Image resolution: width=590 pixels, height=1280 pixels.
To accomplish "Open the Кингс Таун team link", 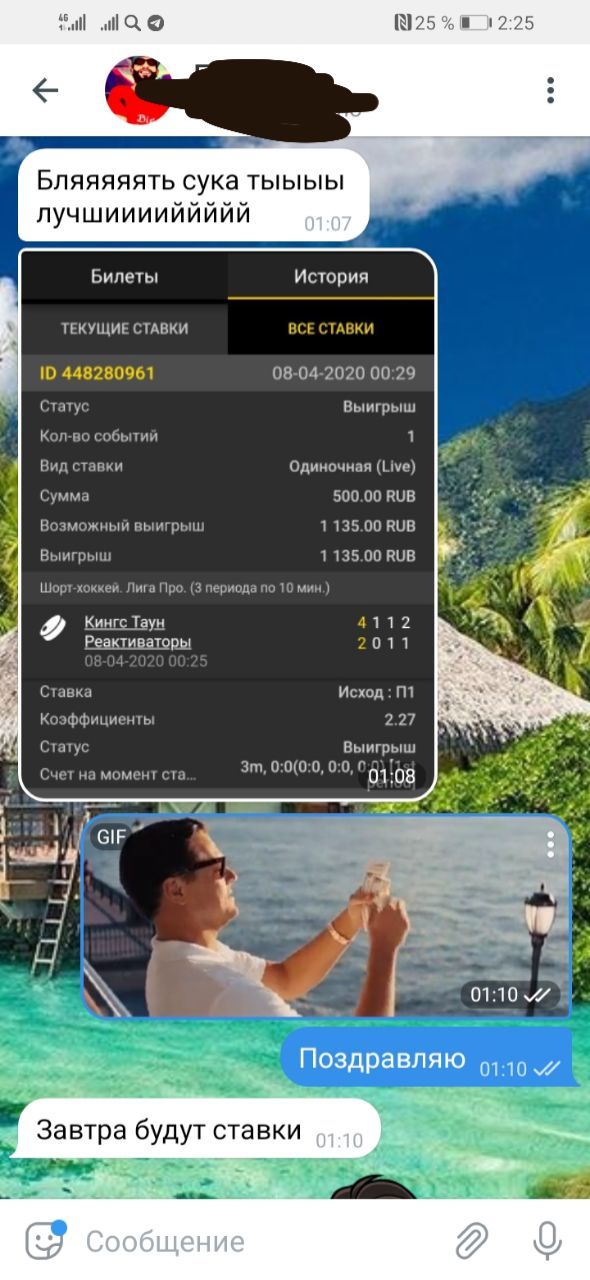I will tap(124, 622).
